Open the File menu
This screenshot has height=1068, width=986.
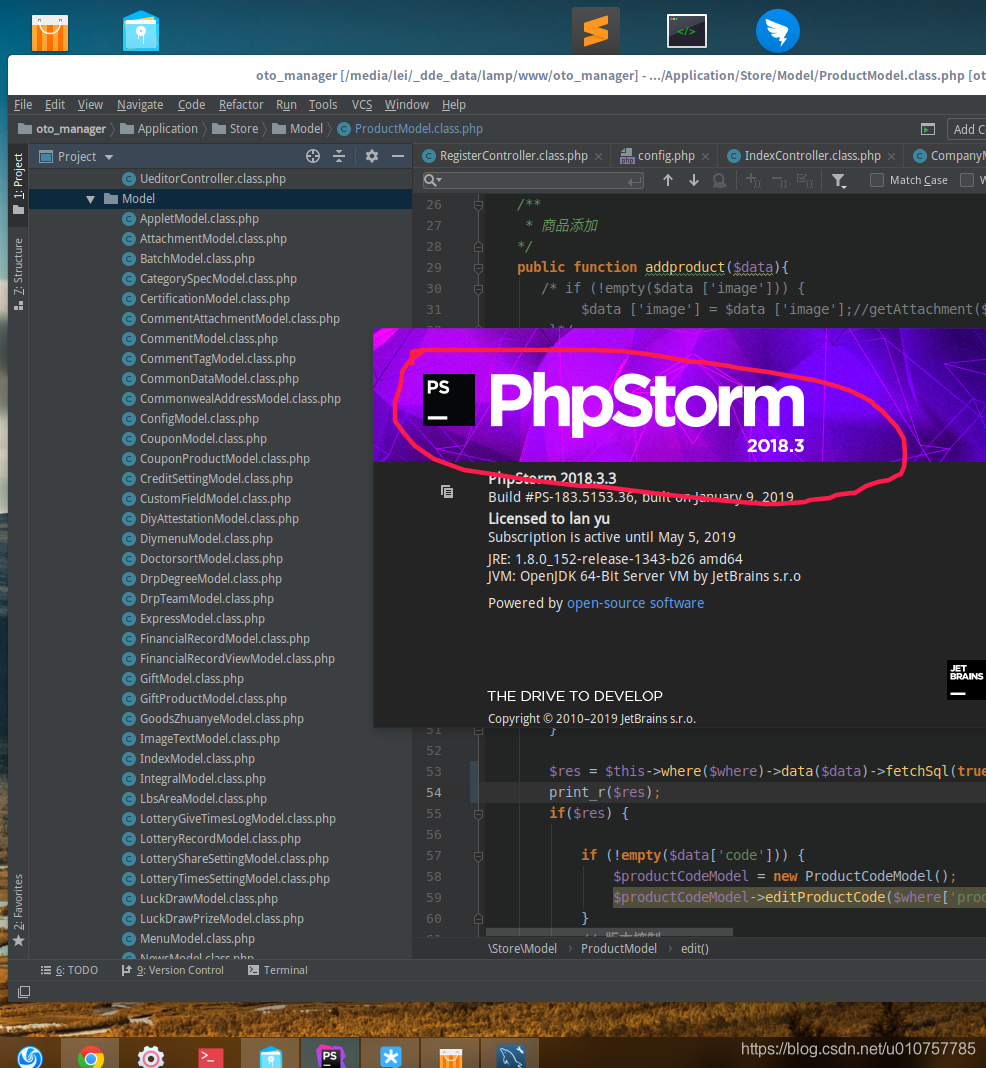coord(23,105)
